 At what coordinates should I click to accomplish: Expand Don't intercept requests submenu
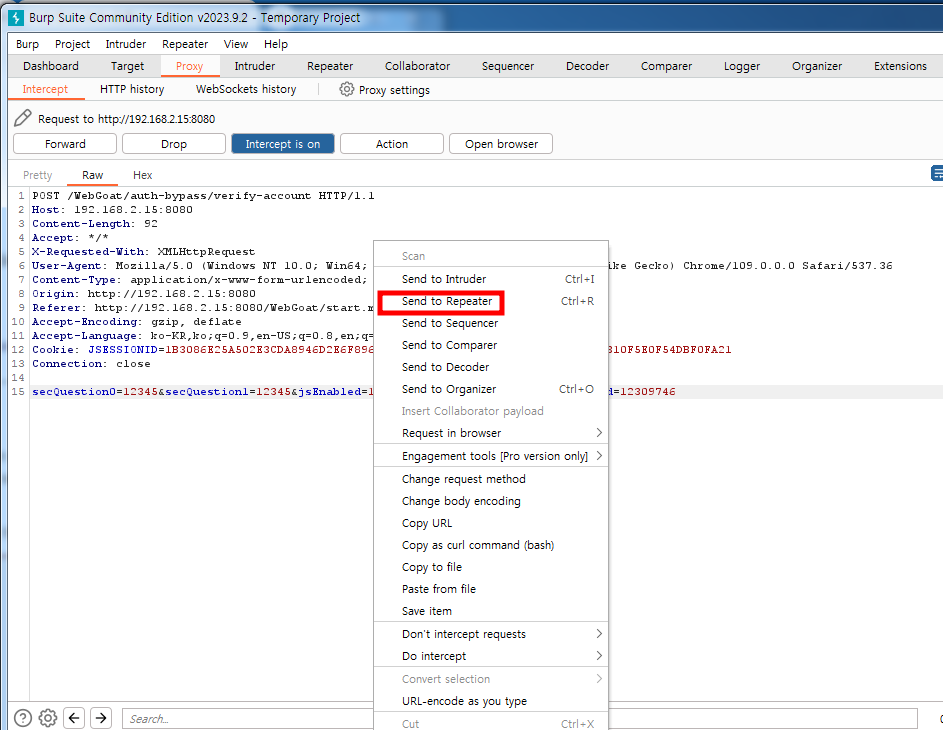[x=491, y=634]
